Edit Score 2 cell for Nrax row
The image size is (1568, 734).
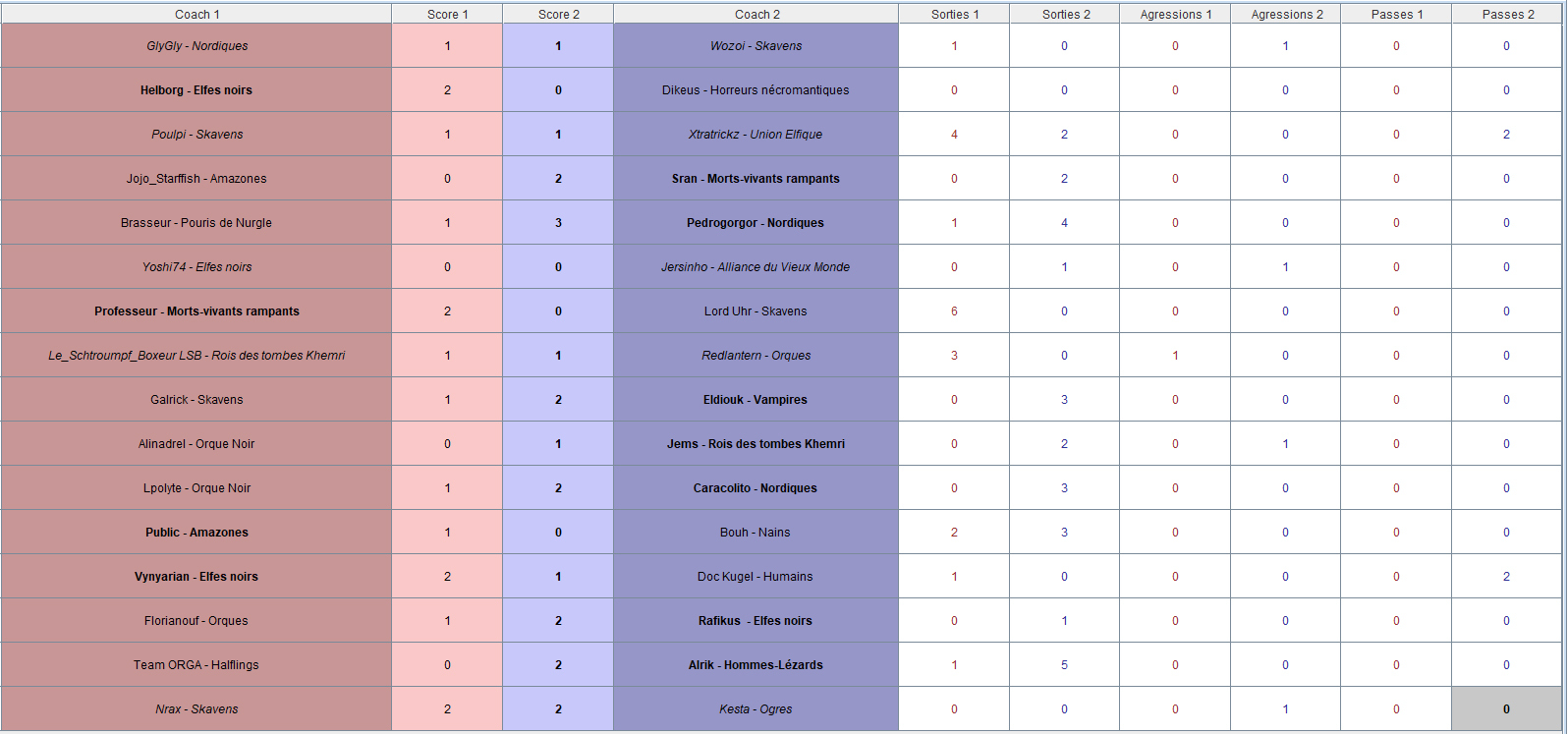558,709
